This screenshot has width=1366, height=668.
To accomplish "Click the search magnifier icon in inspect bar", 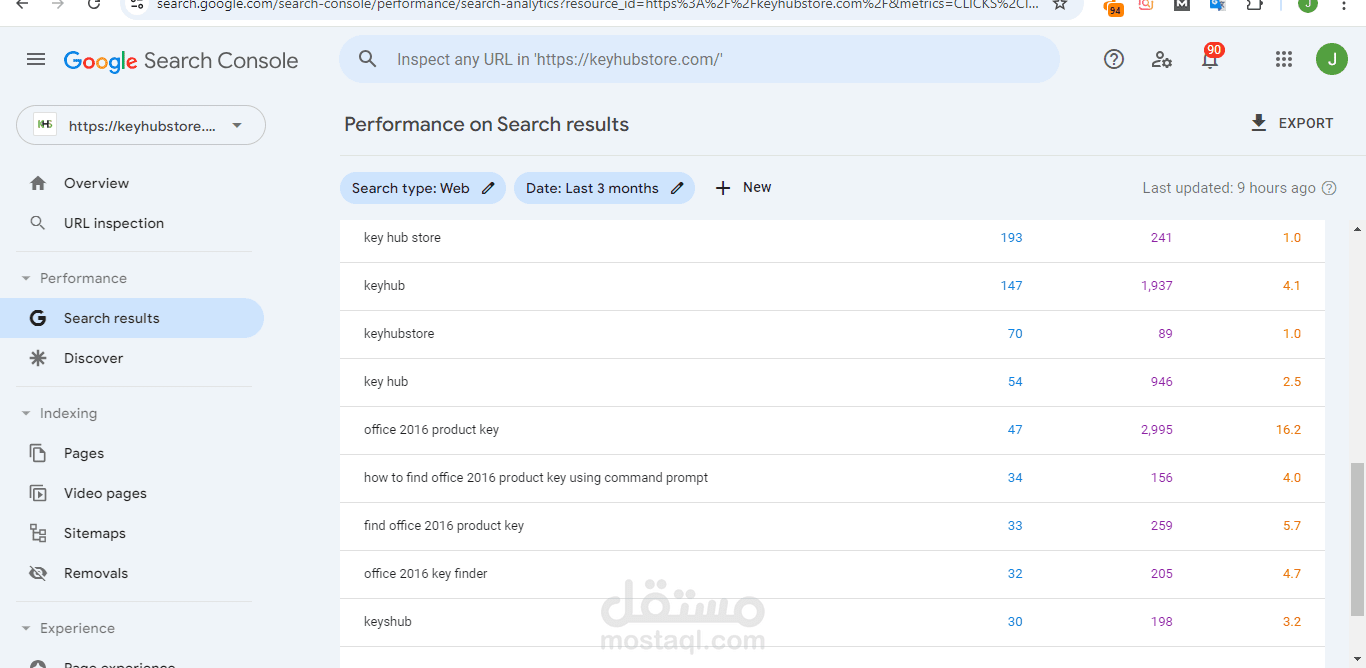I will pos(368,59).
